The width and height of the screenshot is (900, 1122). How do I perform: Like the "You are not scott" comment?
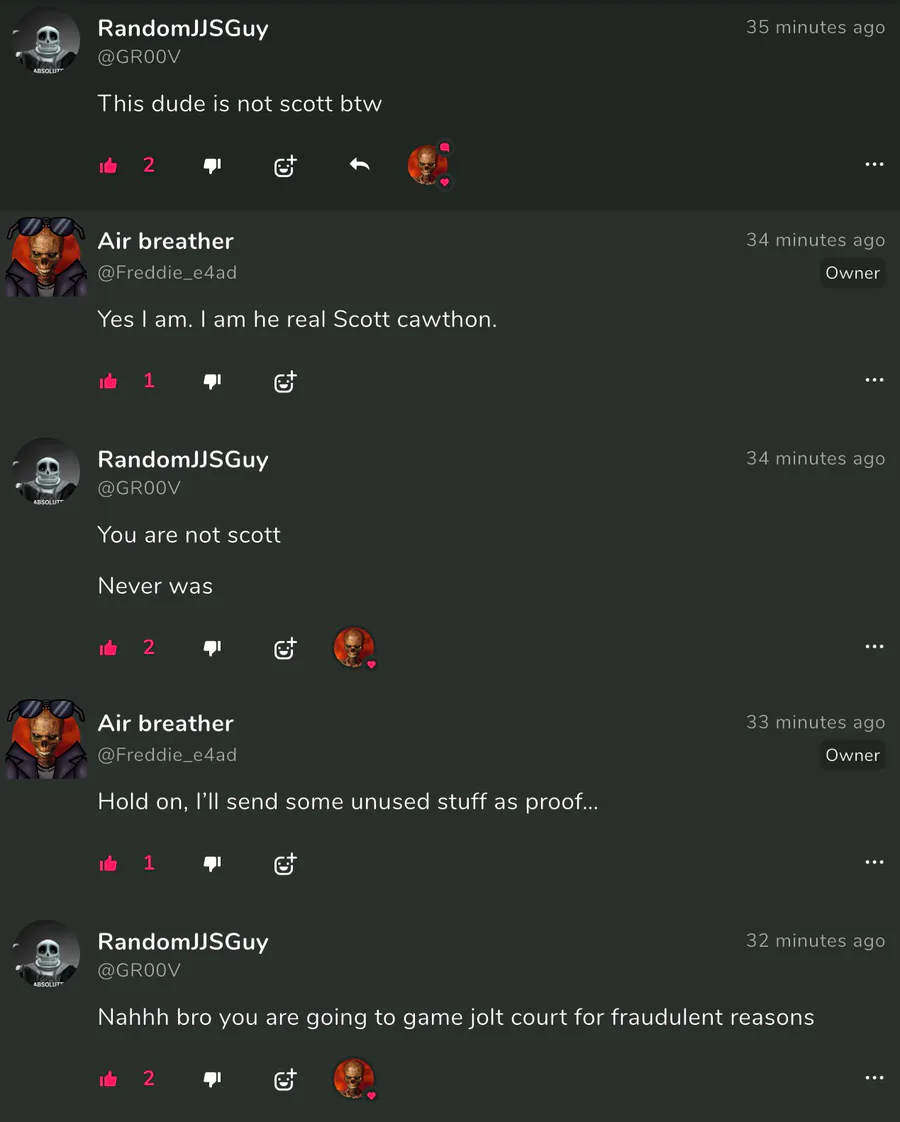click(109, 648)
